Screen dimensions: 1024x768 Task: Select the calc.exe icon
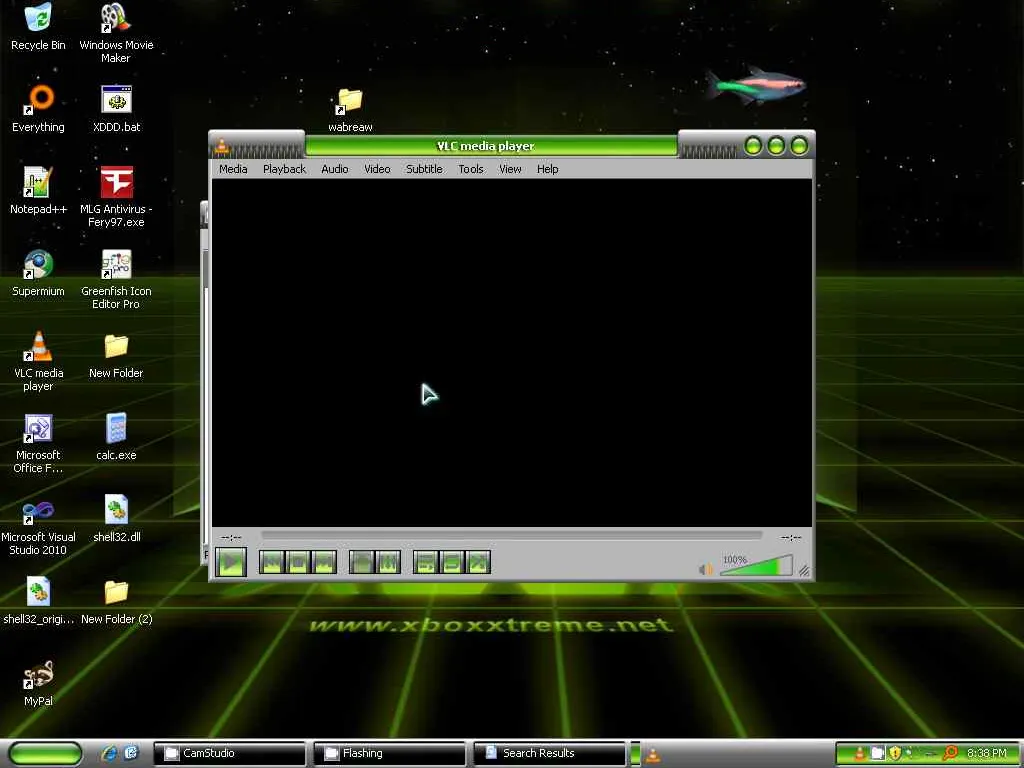pyautogui.click(x=116, y=437)
